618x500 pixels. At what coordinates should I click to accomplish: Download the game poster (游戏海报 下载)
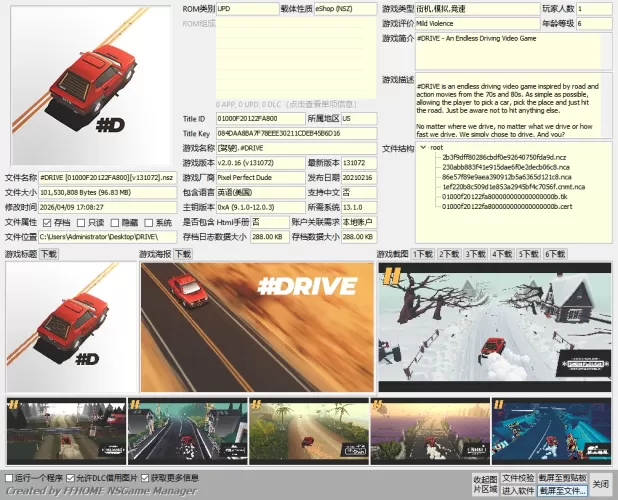click(183, 254)
